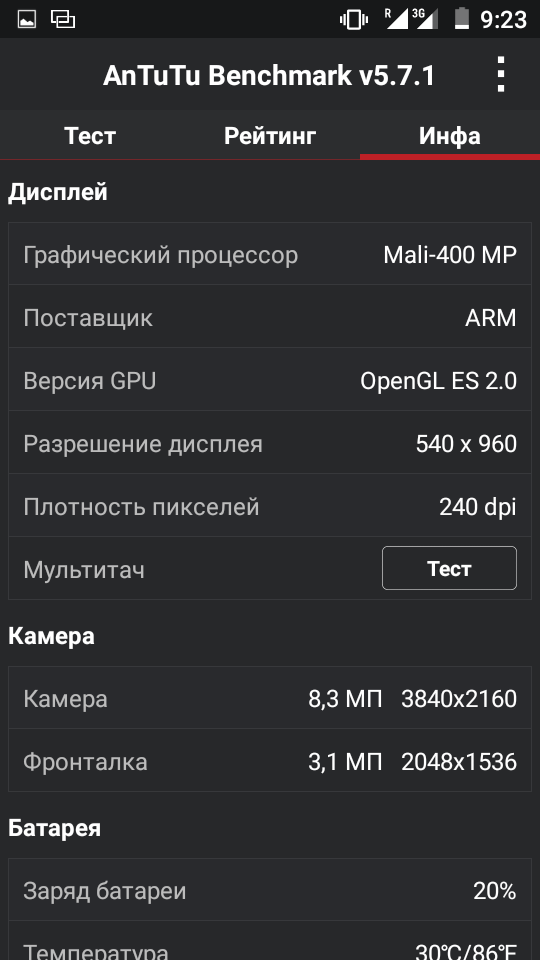Screen dimensions: 540x960
Task: Tap the picture notification icon in status bar
Action: click(27, 20)
